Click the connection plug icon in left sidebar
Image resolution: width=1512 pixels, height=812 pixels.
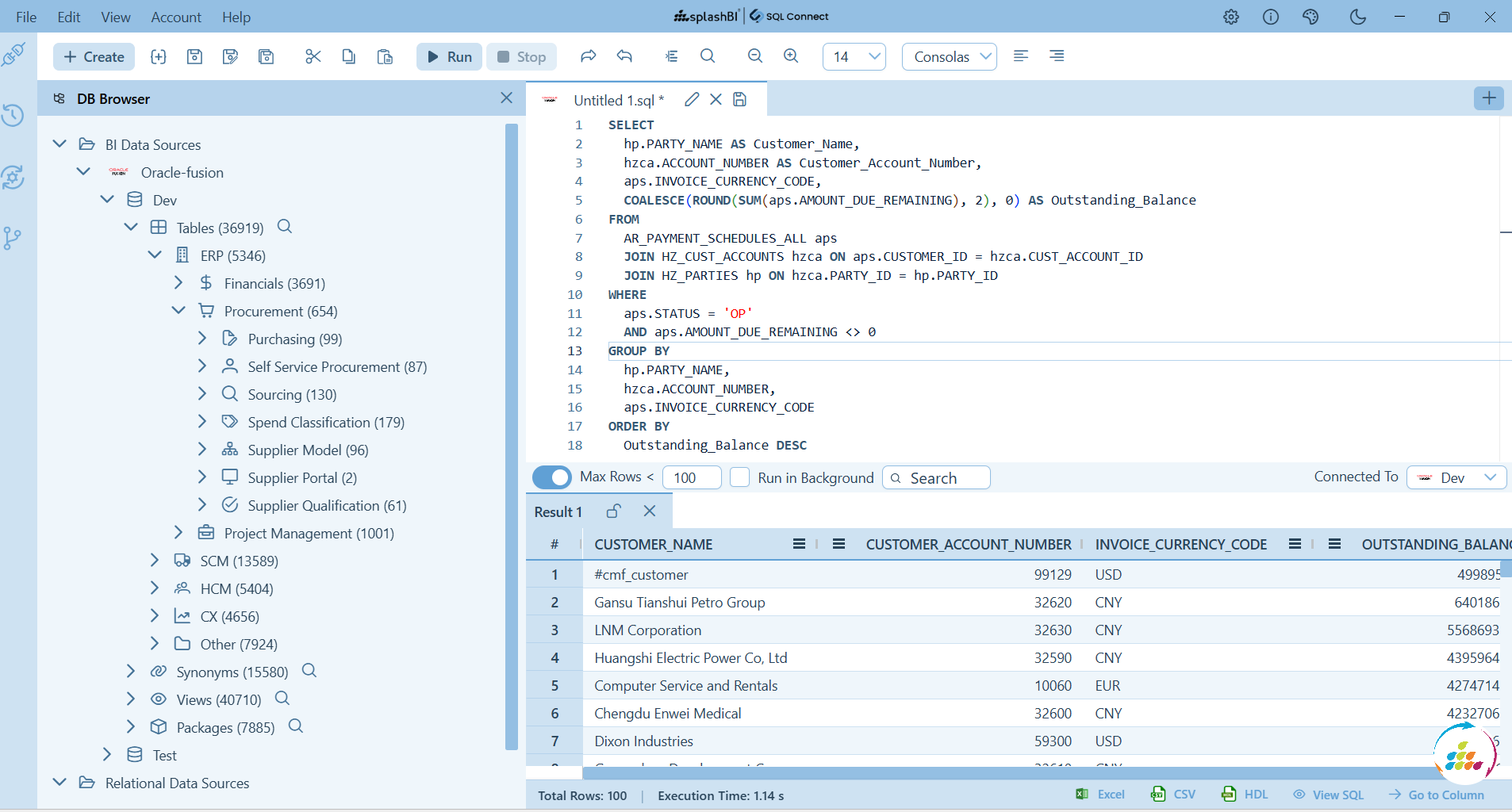(x=13, y=55)
